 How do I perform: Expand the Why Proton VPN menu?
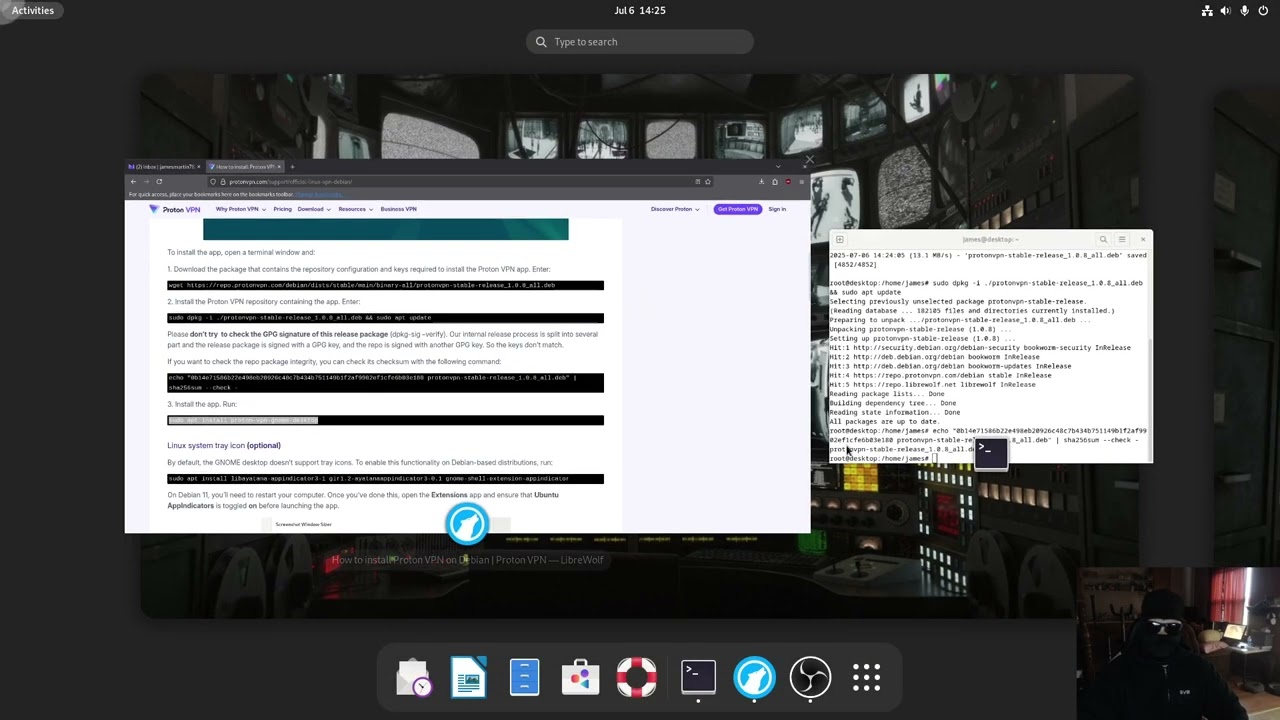[240, 209]
